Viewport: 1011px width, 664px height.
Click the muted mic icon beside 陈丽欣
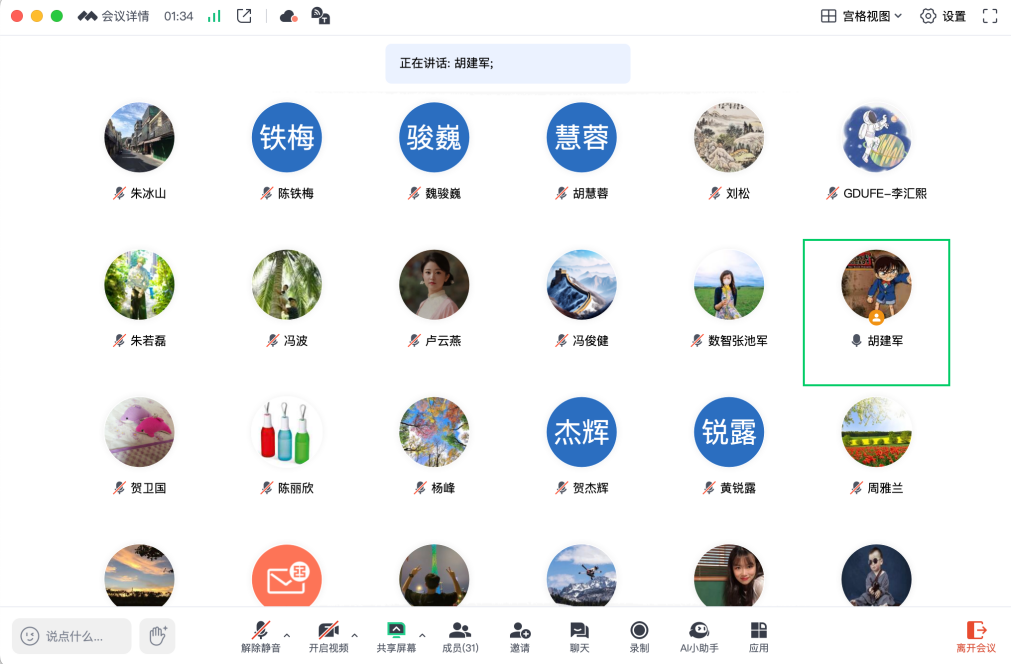267,488
